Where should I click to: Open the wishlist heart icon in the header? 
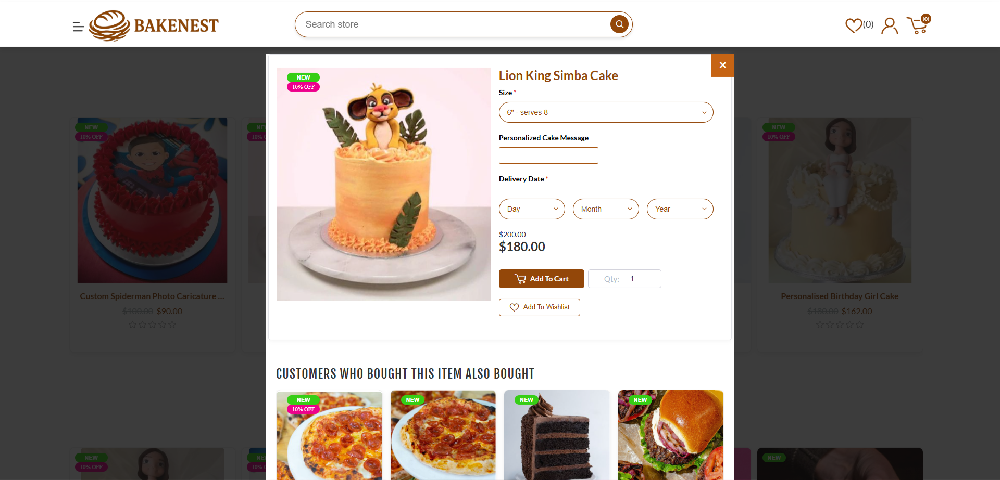pyautogui.click(x=853, y=25)
